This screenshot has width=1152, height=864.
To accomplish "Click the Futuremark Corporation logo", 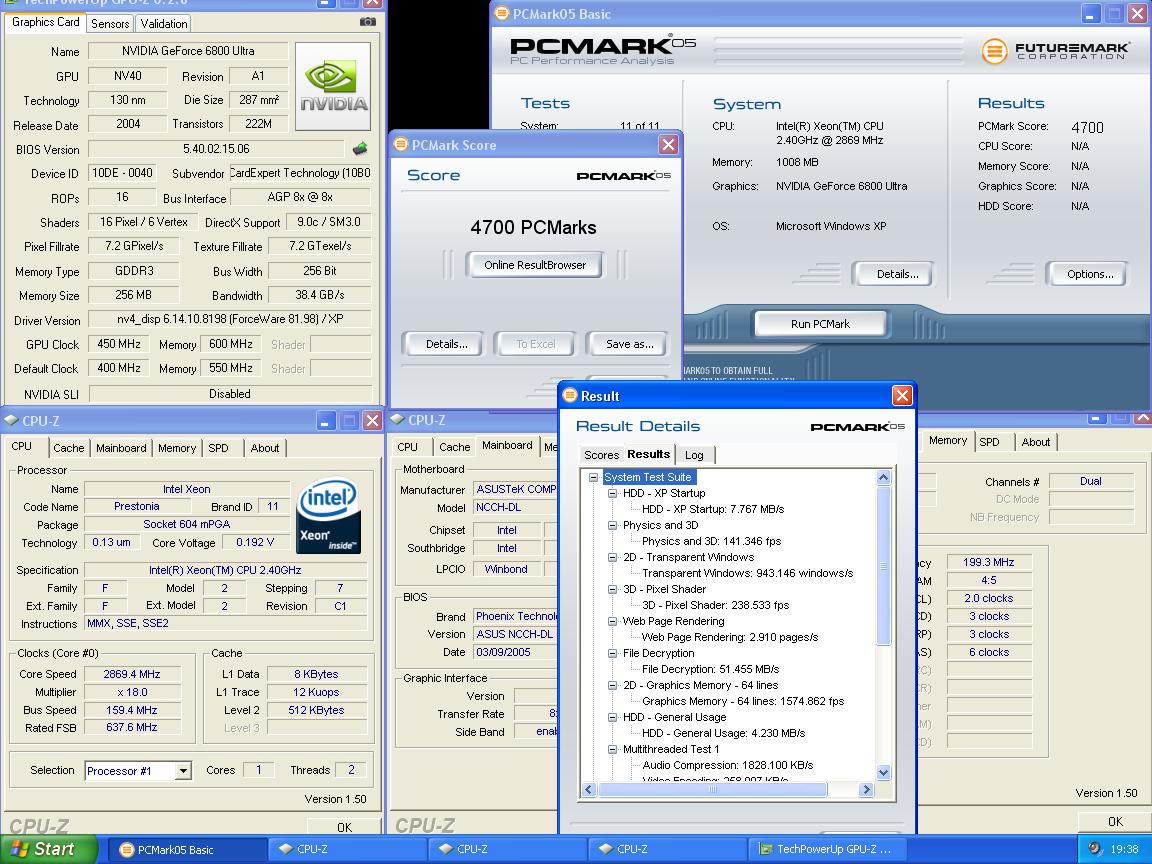I will click(1055, 51).
